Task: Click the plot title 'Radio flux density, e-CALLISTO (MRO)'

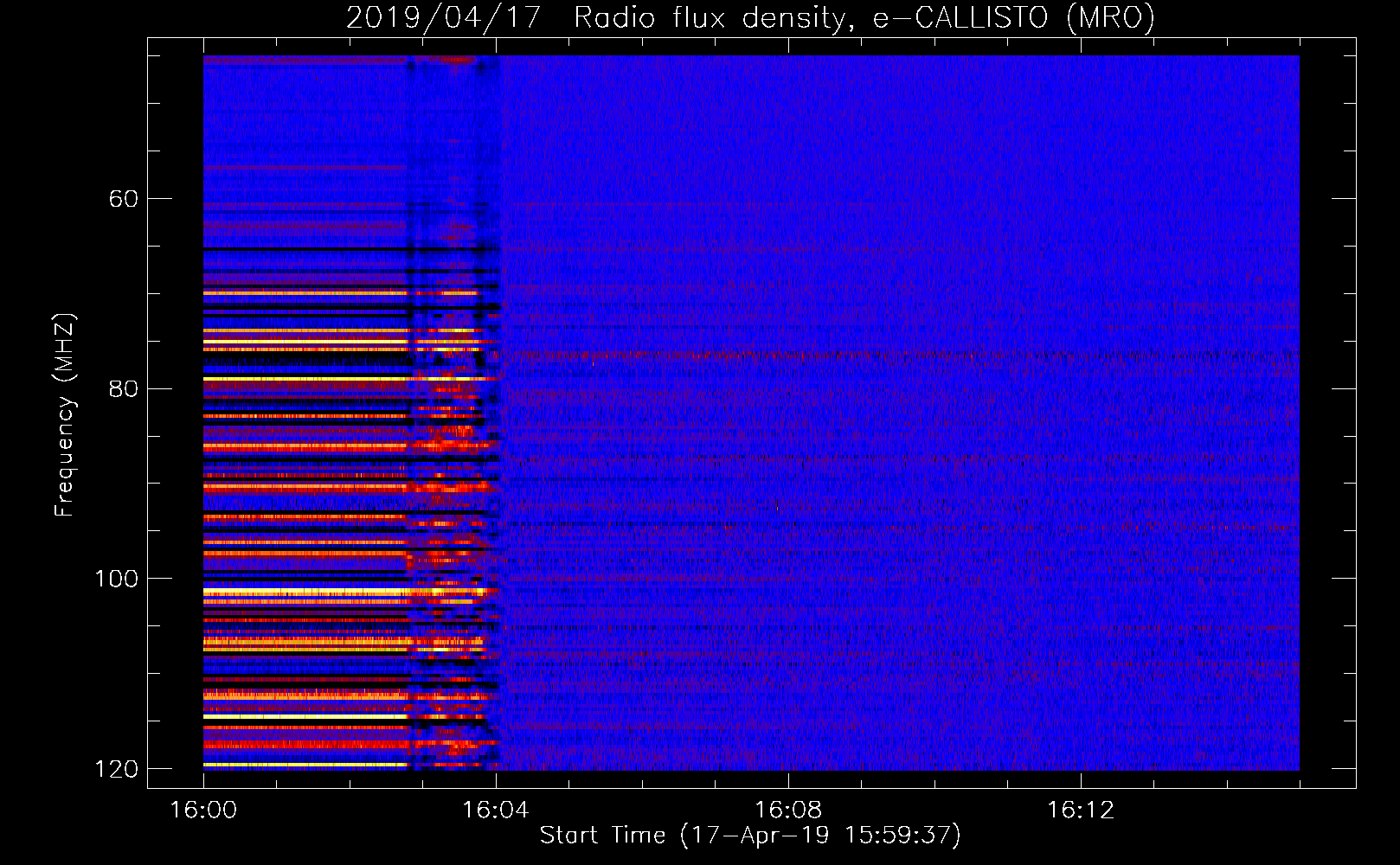Action: click(864, 17)
